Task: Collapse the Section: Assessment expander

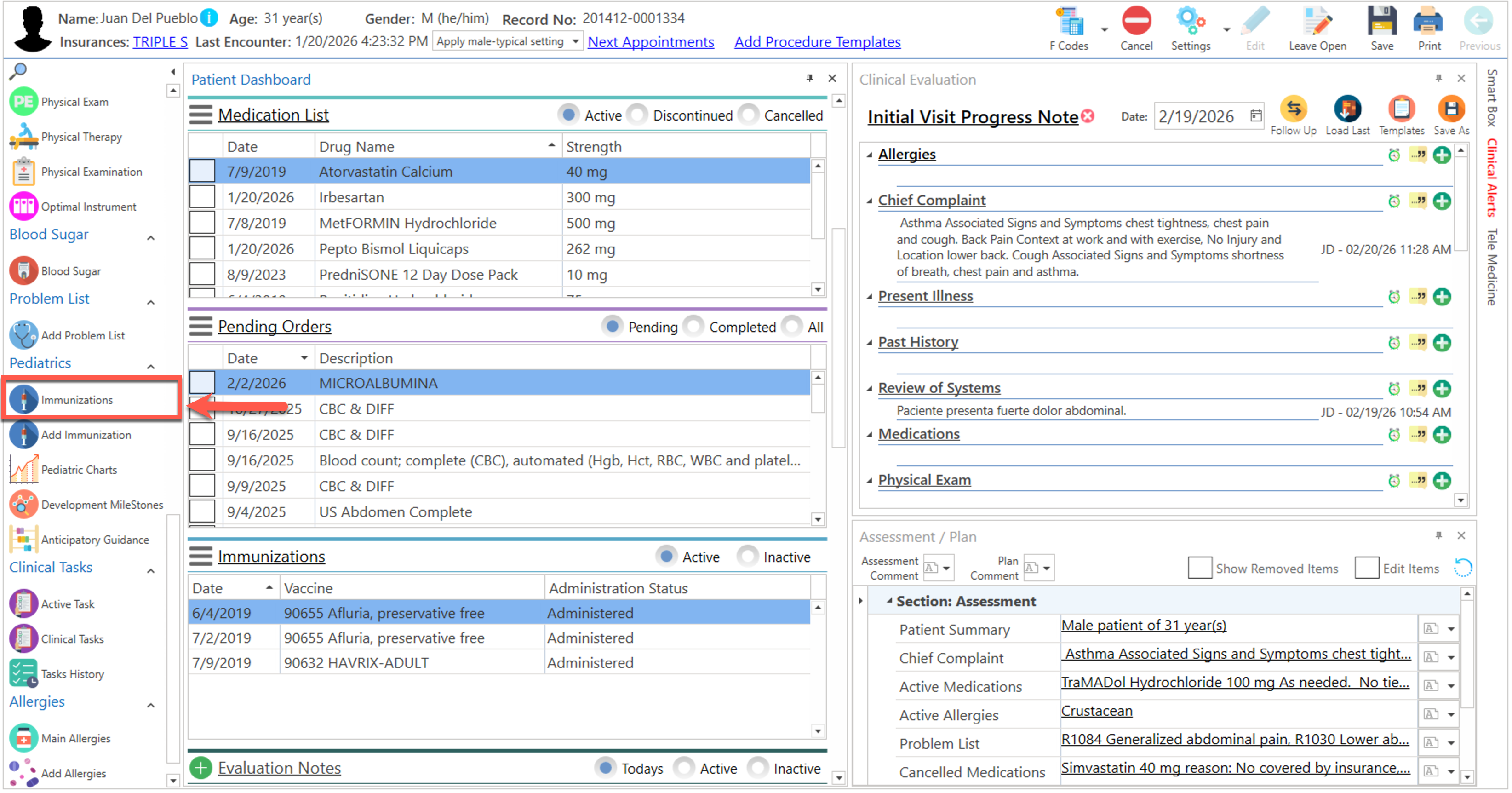Action: pyautogui.click(x=889, y=600)
